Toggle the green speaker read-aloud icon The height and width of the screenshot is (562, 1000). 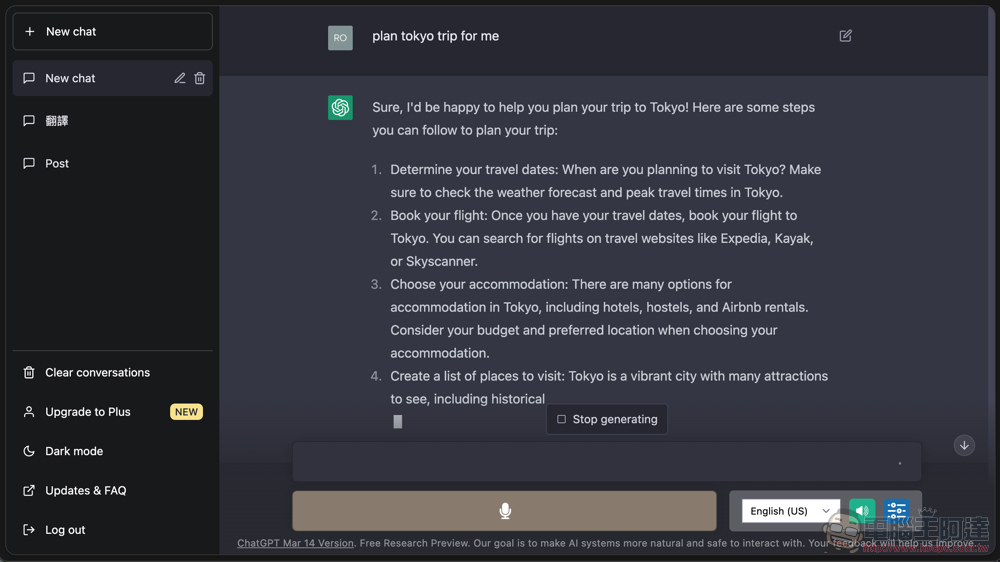click(862, 510)
